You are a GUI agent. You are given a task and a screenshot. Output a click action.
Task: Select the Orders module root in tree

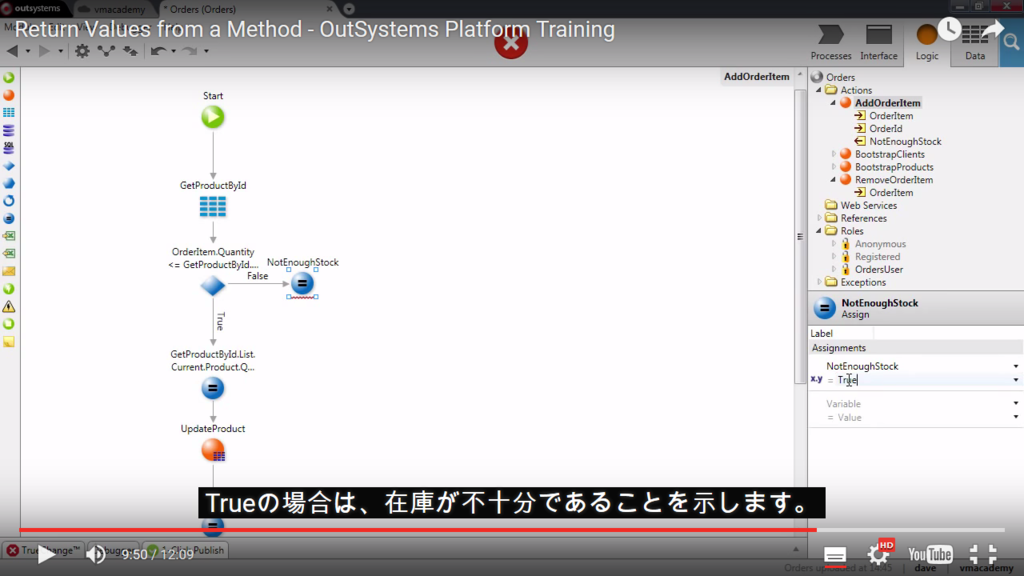(x=840, y=77)
